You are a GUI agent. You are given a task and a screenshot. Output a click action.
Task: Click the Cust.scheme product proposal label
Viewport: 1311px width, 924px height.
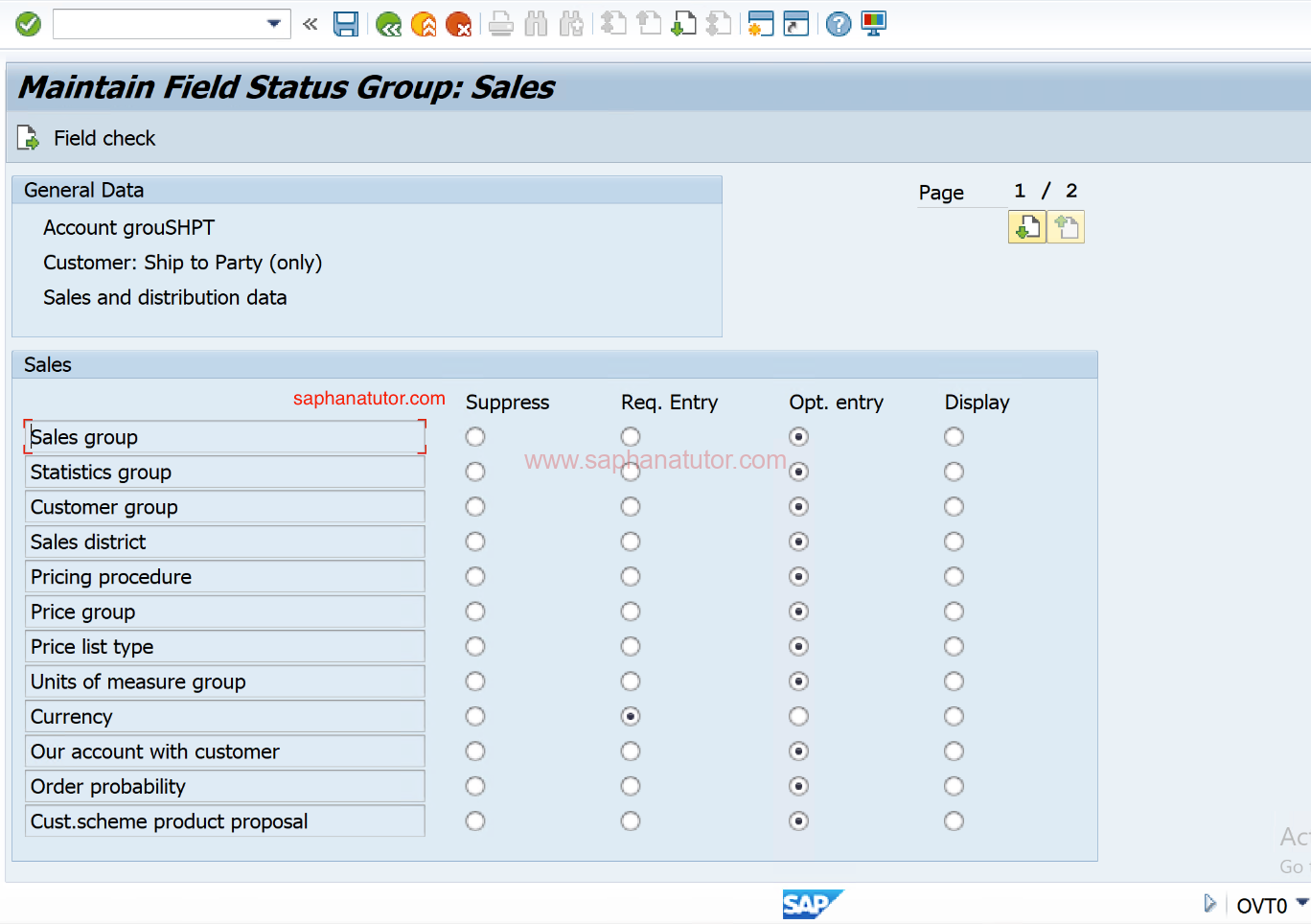point(225,821)
